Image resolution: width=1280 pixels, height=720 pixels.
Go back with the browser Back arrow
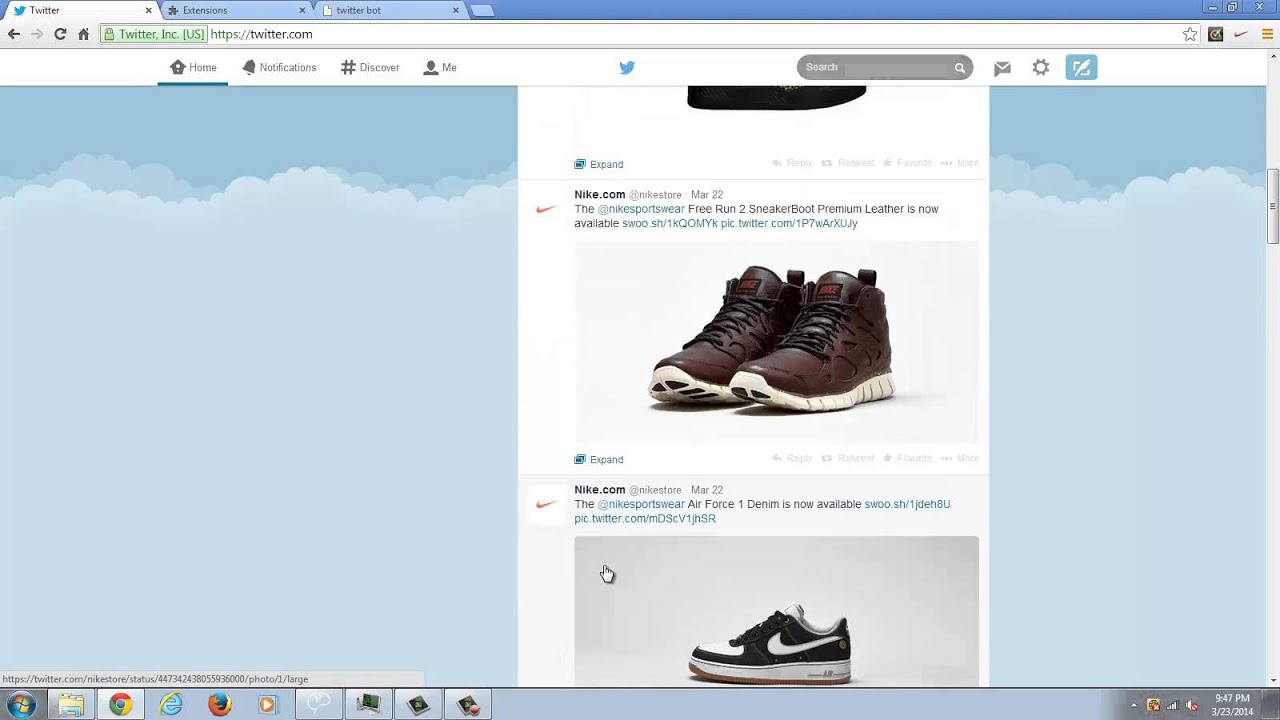tap(14, 34)
